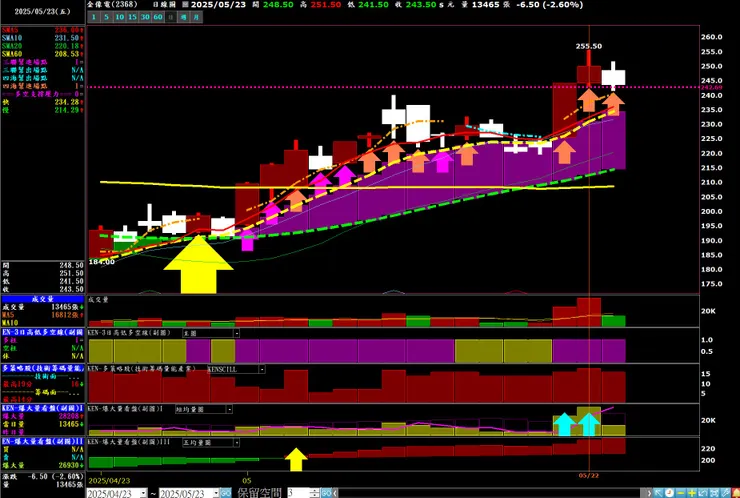Click the MA5 16812張 volume value
740x498 pixels.
tap(67, 315)
